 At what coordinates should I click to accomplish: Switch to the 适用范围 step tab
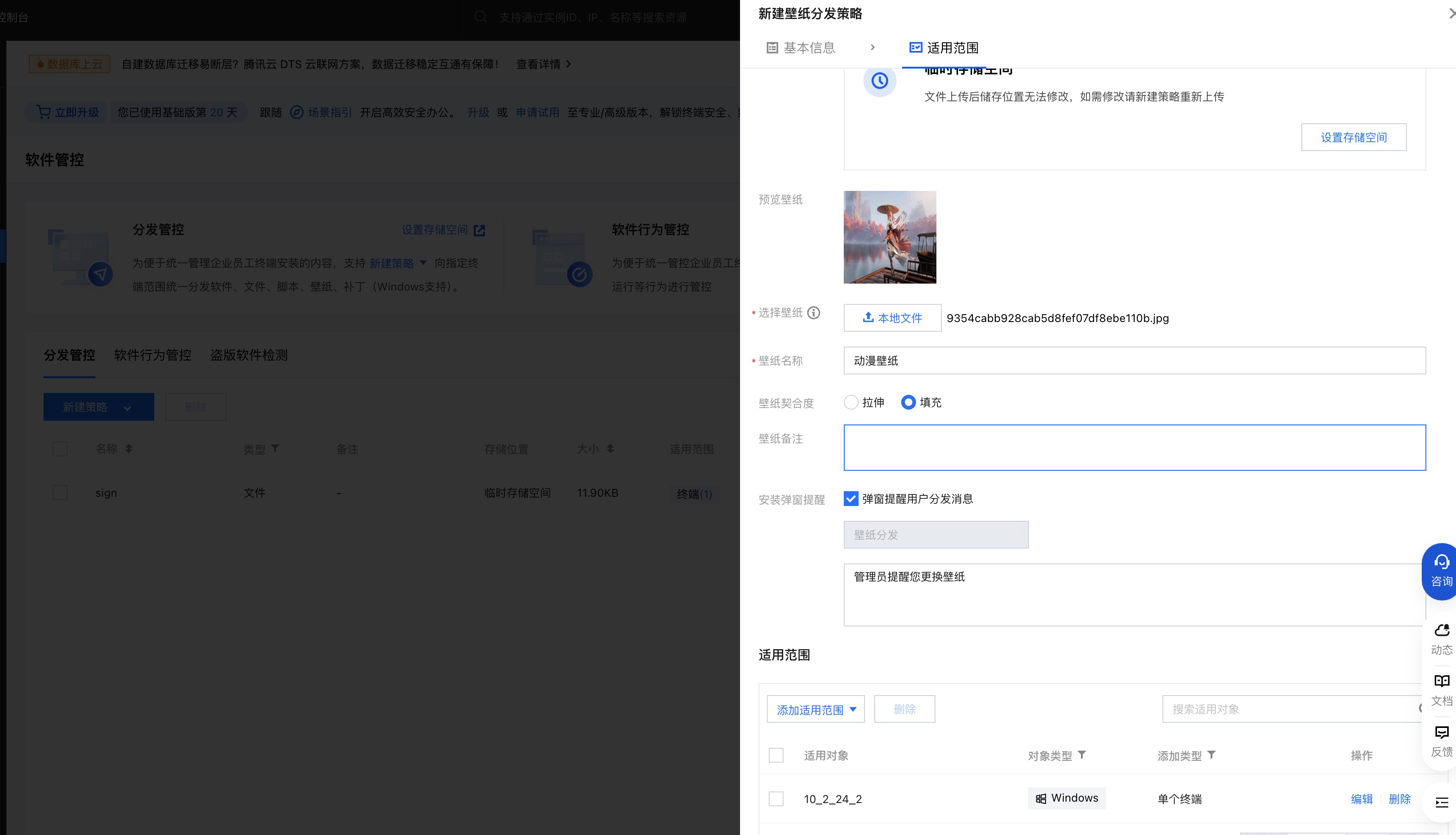(x=944, y=48)
